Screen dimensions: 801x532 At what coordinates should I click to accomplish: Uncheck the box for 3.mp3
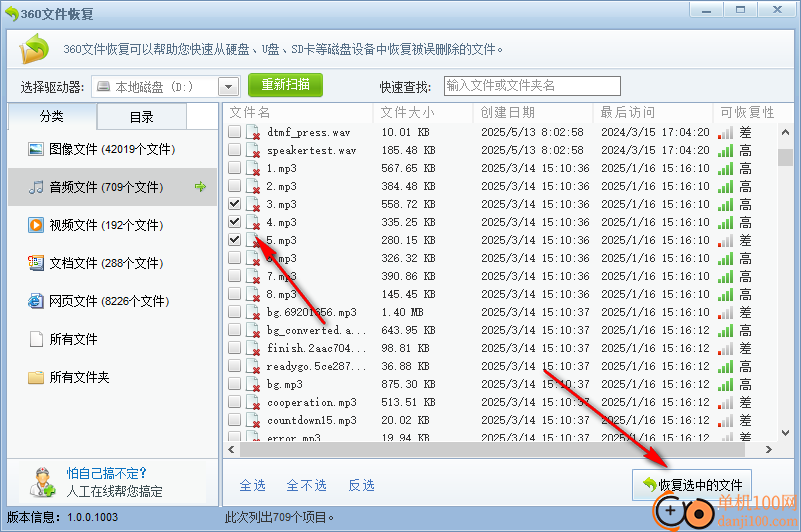pos(234,204)
